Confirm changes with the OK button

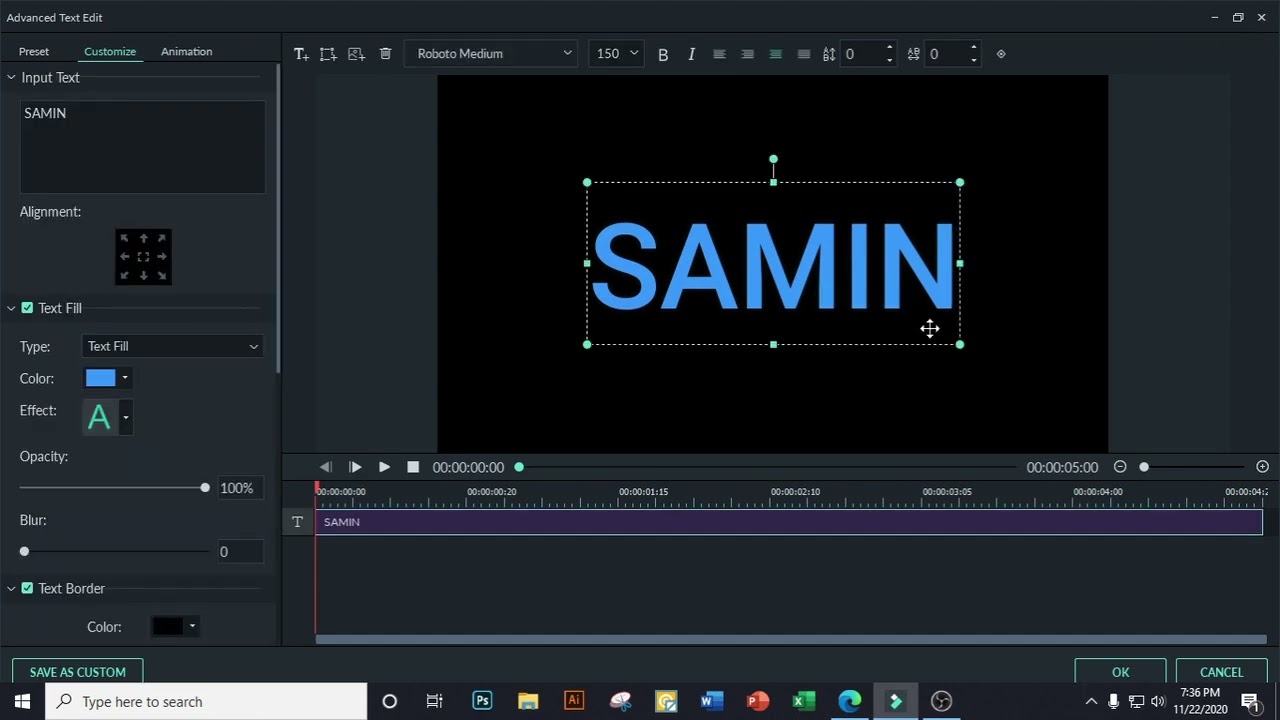tap(1120, 672)
